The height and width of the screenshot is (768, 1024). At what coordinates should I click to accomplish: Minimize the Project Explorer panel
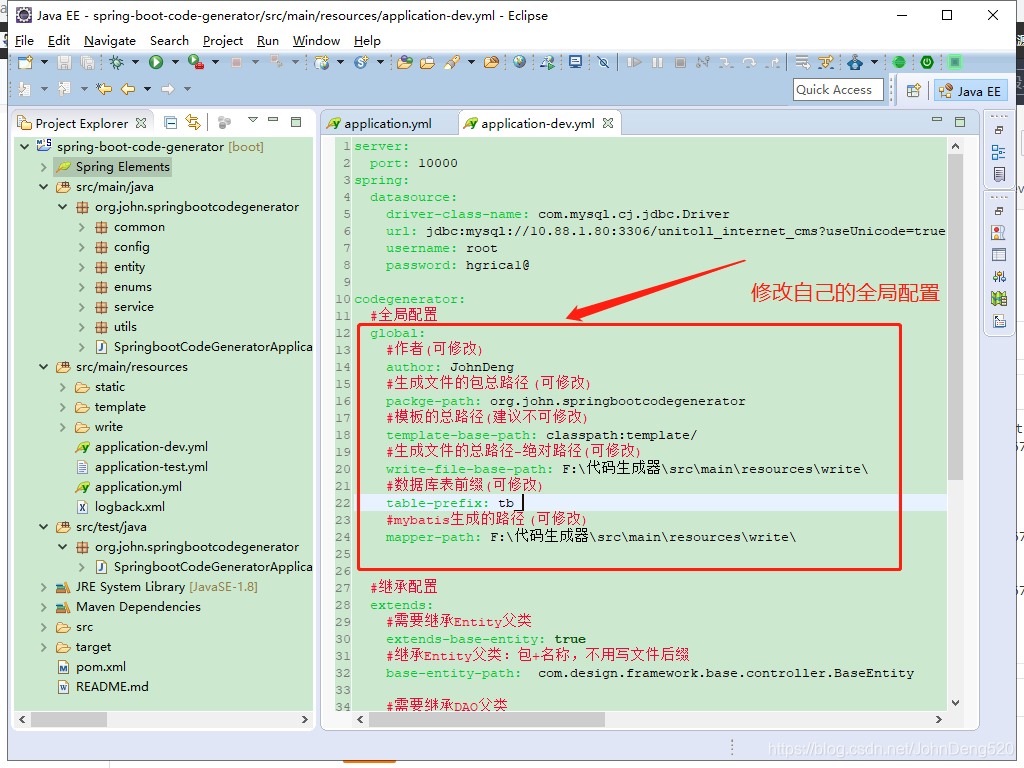click(x=274, y=121)
